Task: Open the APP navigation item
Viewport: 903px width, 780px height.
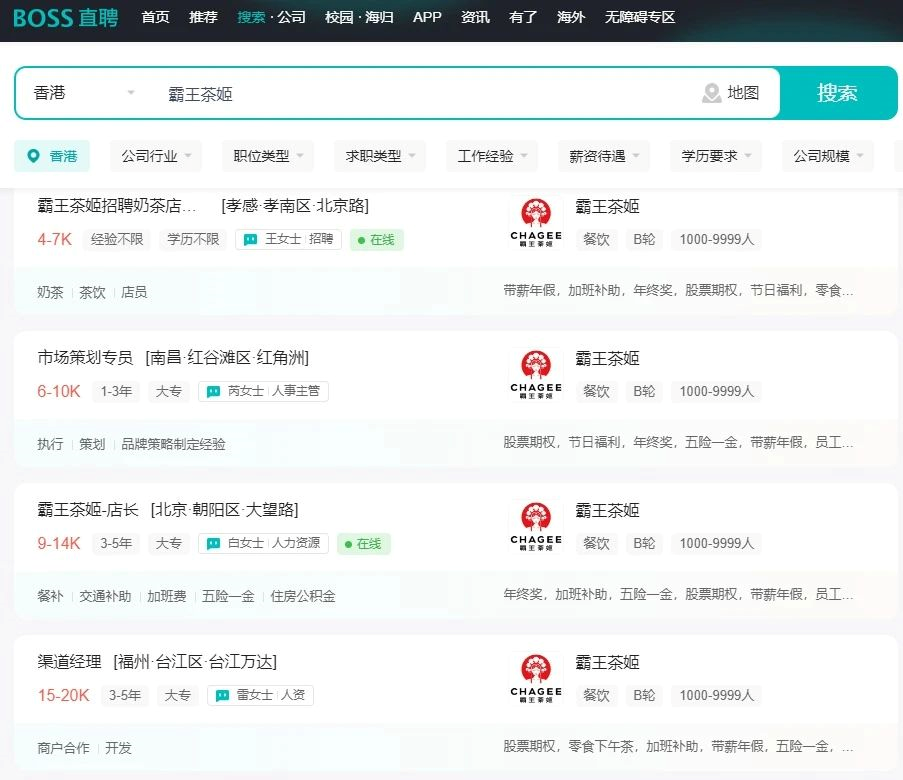Action: 427,17
